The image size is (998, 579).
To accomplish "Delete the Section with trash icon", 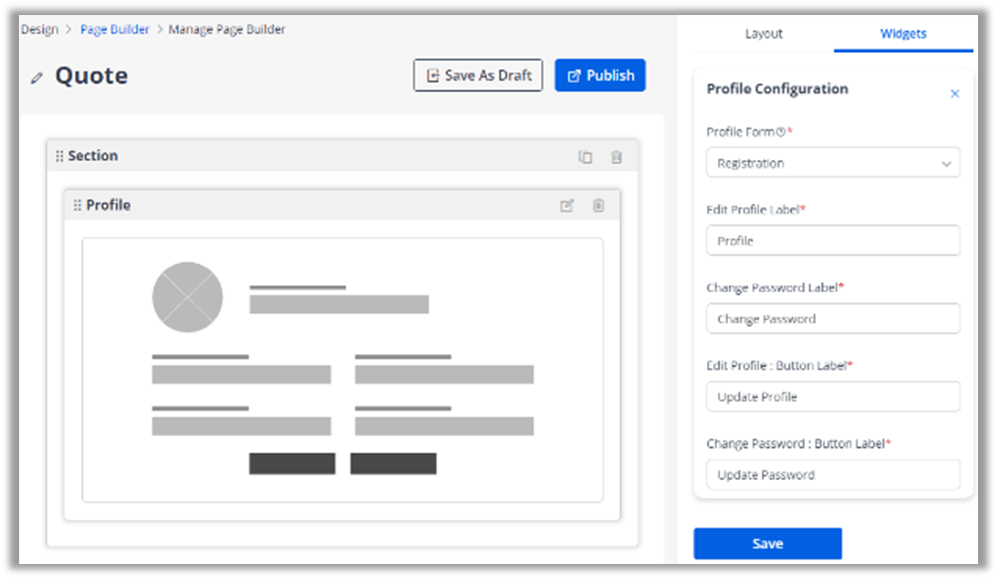I will [616, 157].
